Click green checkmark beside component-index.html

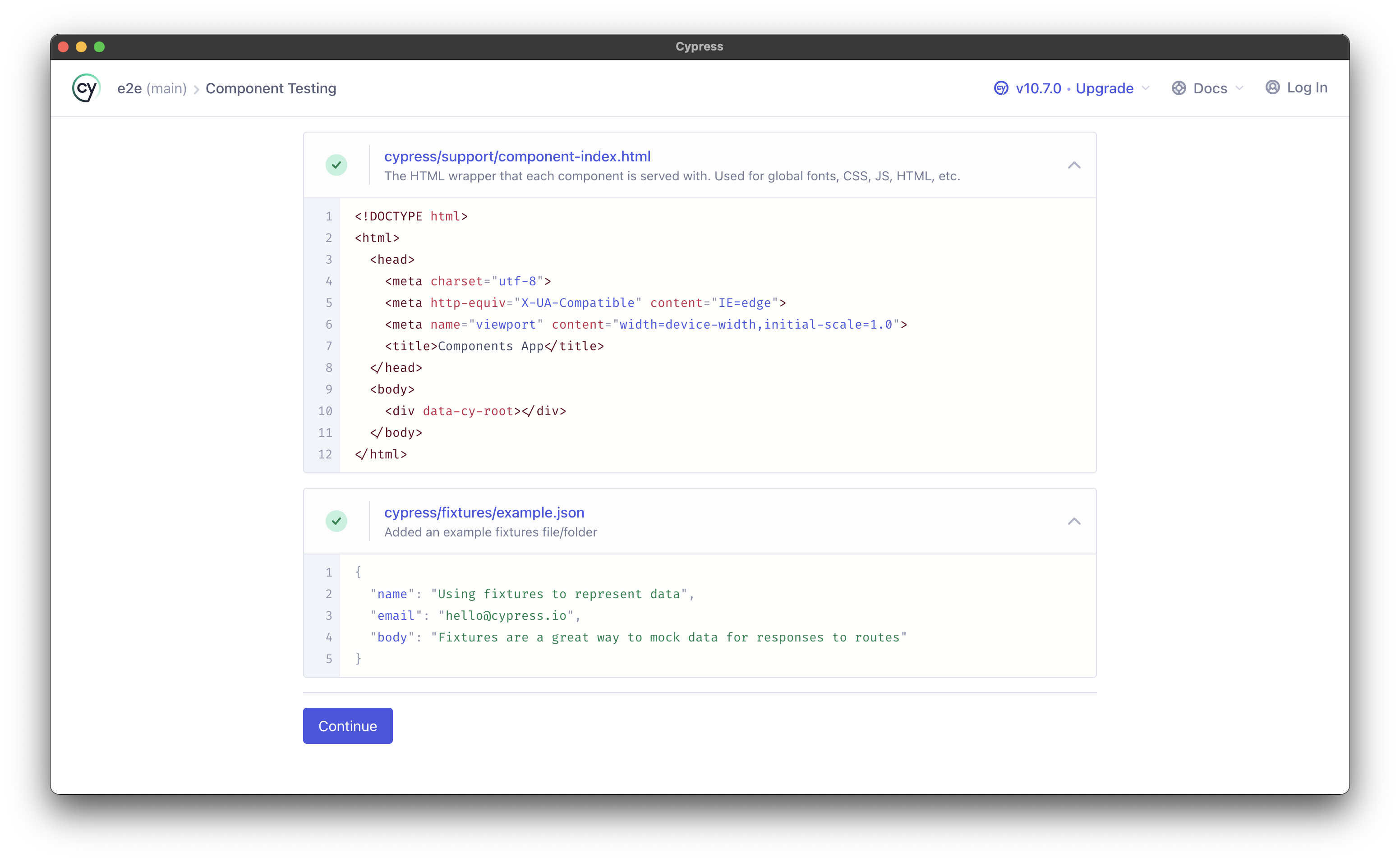click(336, 165)
